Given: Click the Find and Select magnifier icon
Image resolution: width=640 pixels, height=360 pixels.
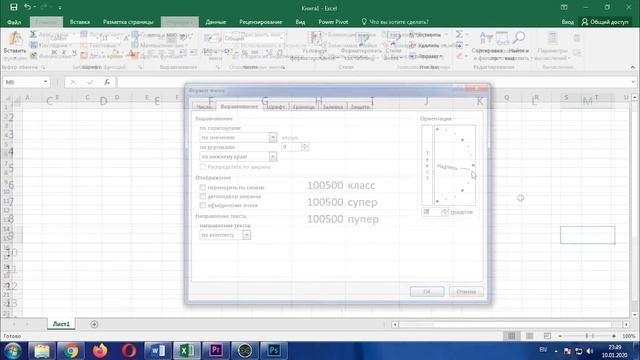Looking at the screenshot, I should [518, 38].
